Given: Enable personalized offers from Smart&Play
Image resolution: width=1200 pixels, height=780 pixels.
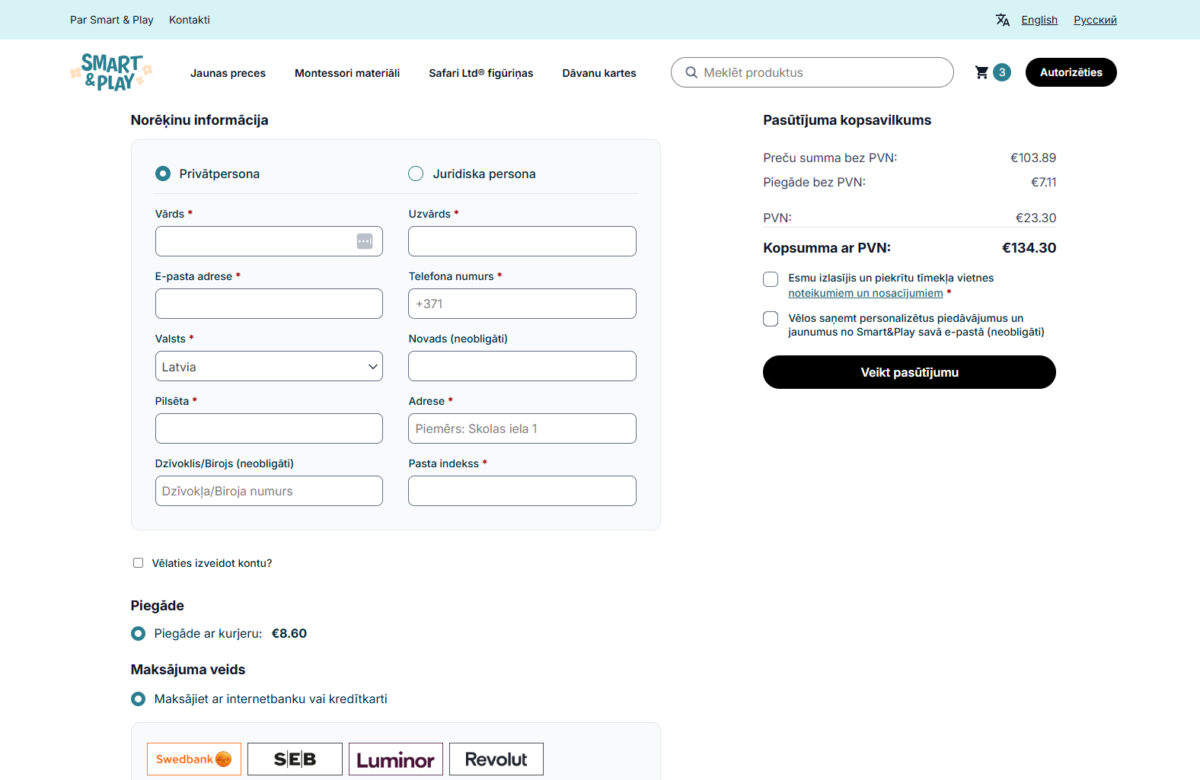Looking at the screenshot, I should [770, 318].
